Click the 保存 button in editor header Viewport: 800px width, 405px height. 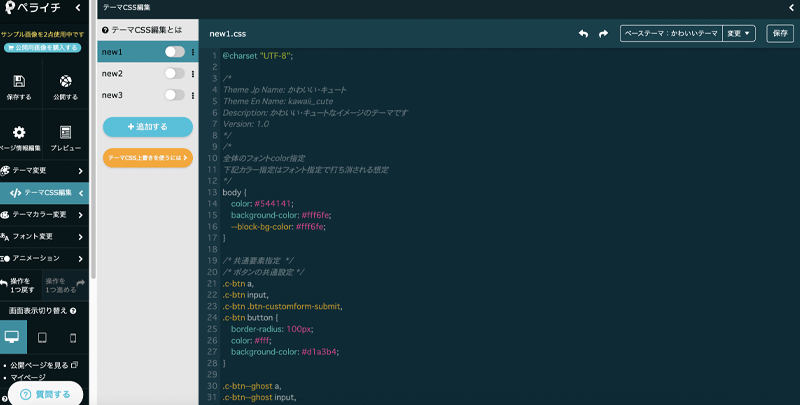point(780,33)
